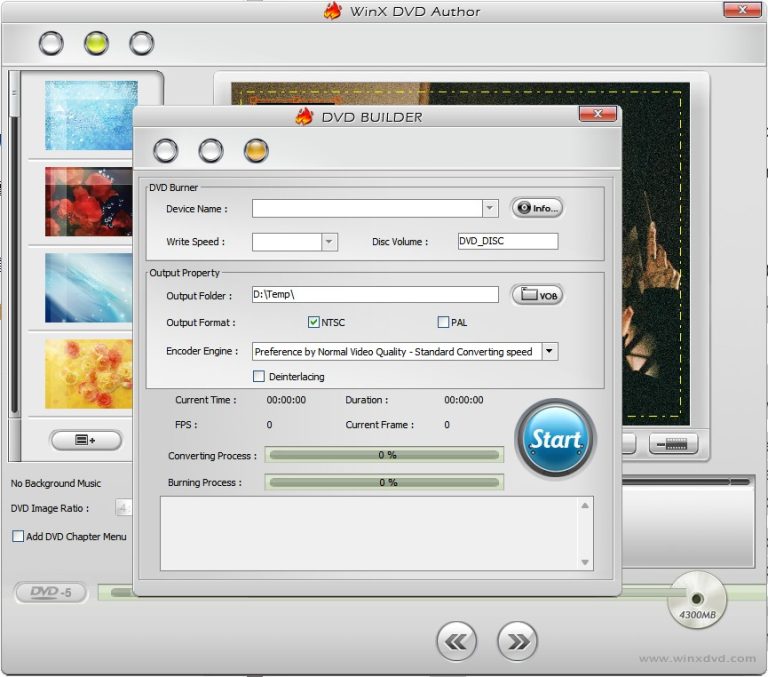Enable PAL output format checkbox
The image size is (768, 677).
point(443,322)
